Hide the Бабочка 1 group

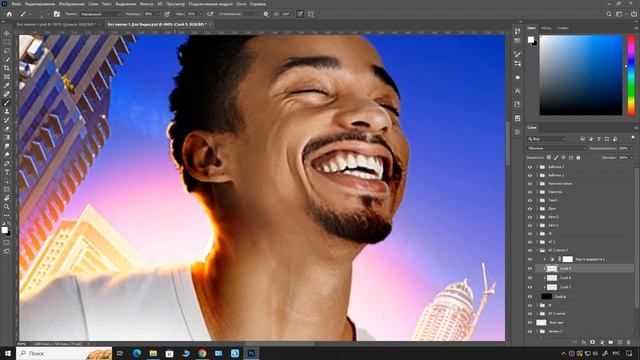tap(530, 175)
